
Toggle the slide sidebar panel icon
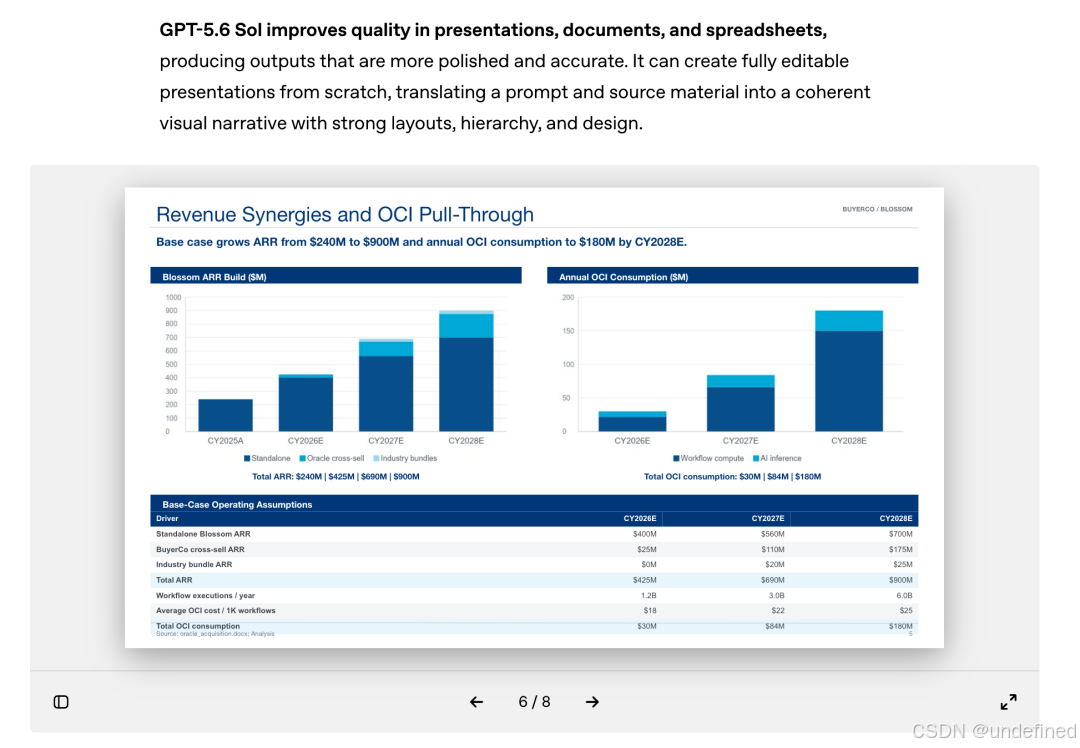coord(61,702)
